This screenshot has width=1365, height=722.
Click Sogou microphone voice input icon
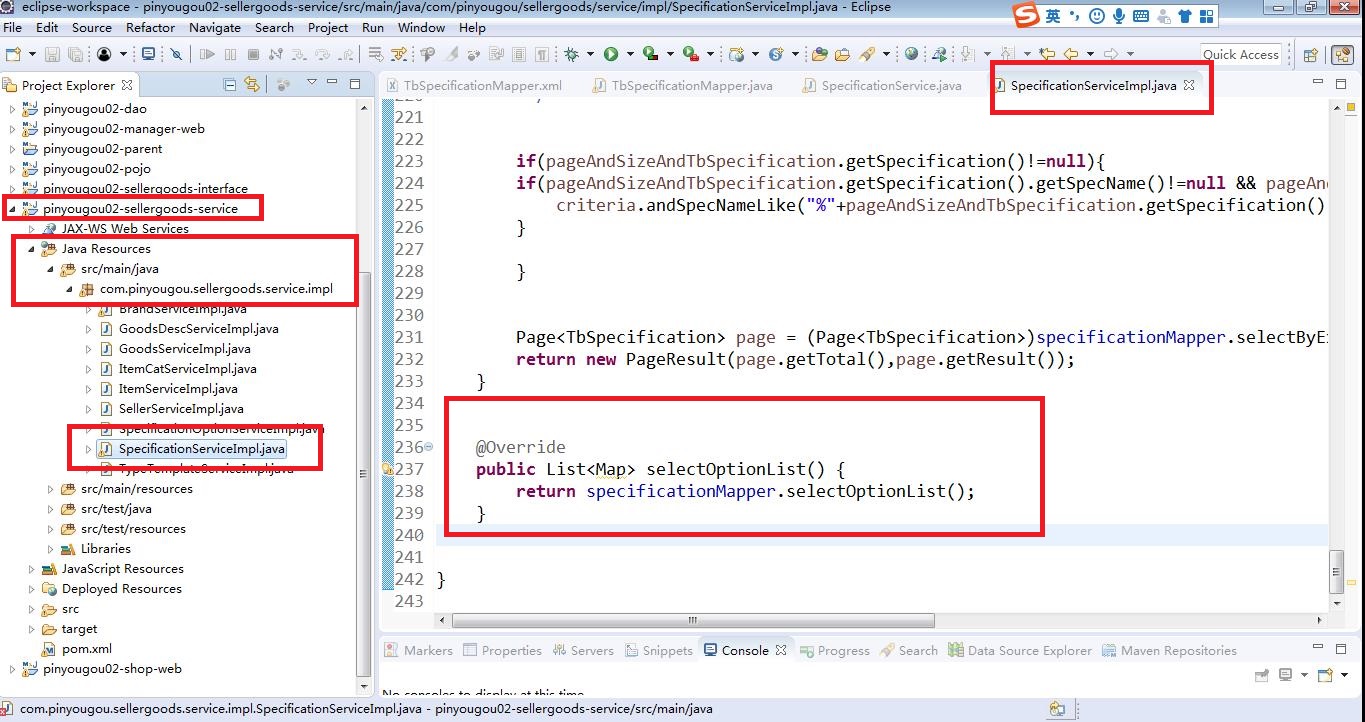pyautogui.click(x=1119, y=16)
